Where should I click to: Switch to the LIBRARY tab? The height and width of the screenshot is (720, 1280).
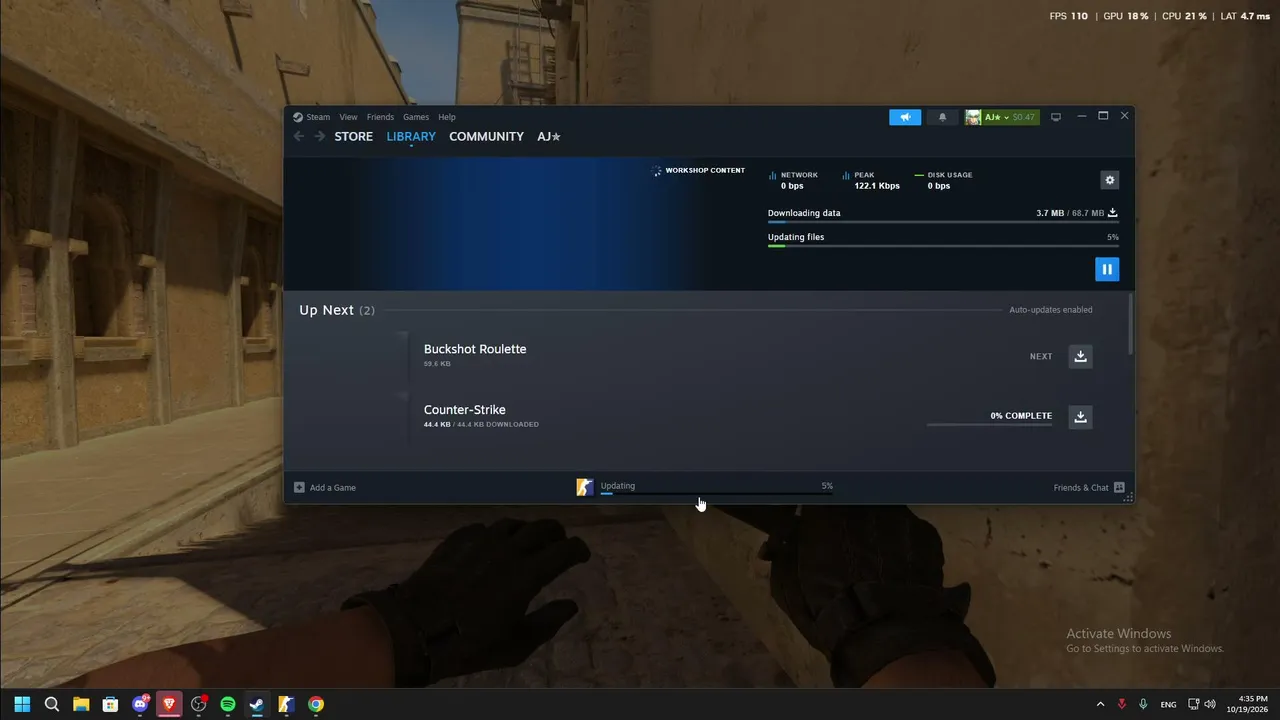[x=411, y=136]
